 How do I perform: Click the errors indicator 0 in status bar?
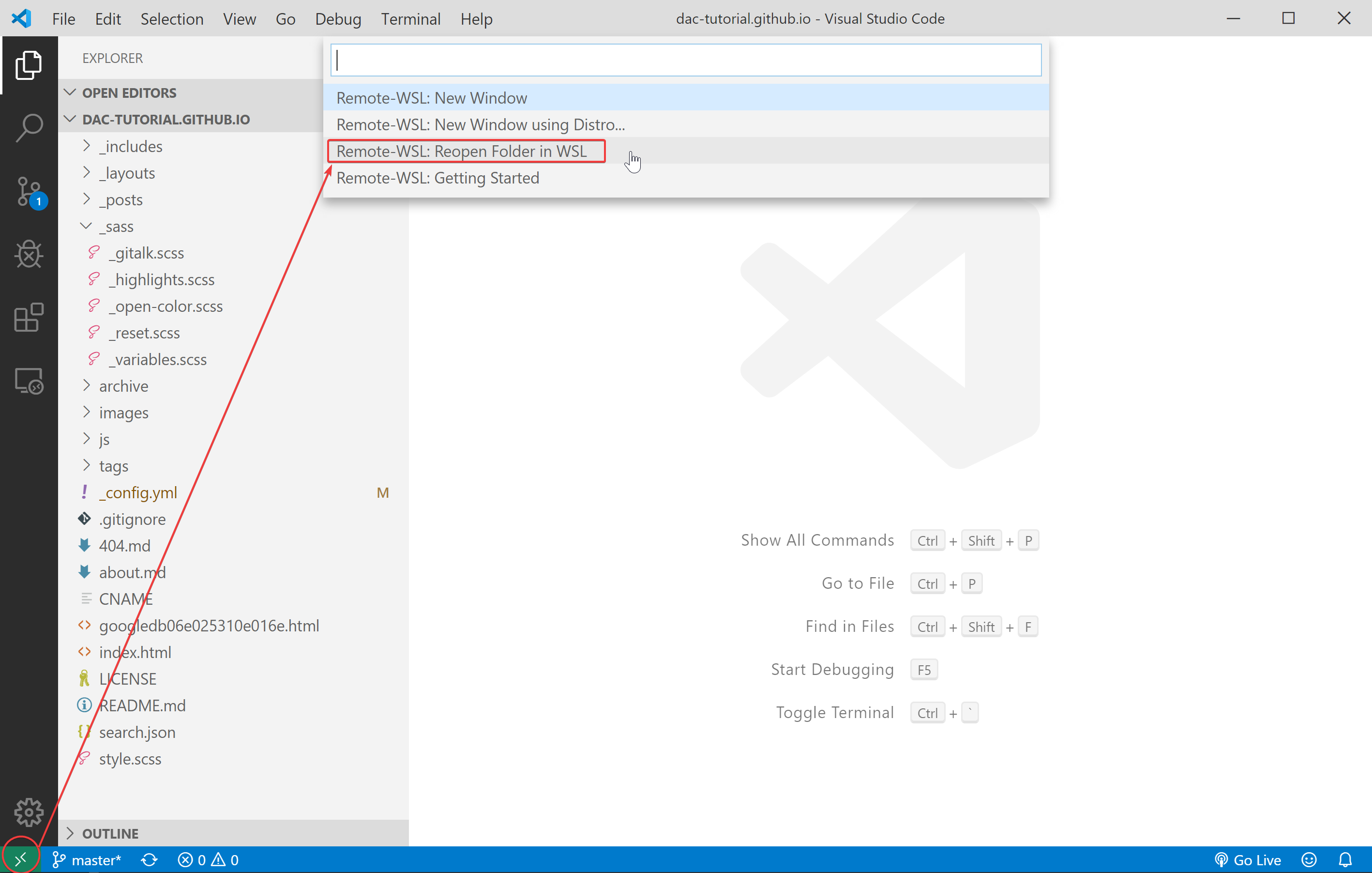coord(196,860)
